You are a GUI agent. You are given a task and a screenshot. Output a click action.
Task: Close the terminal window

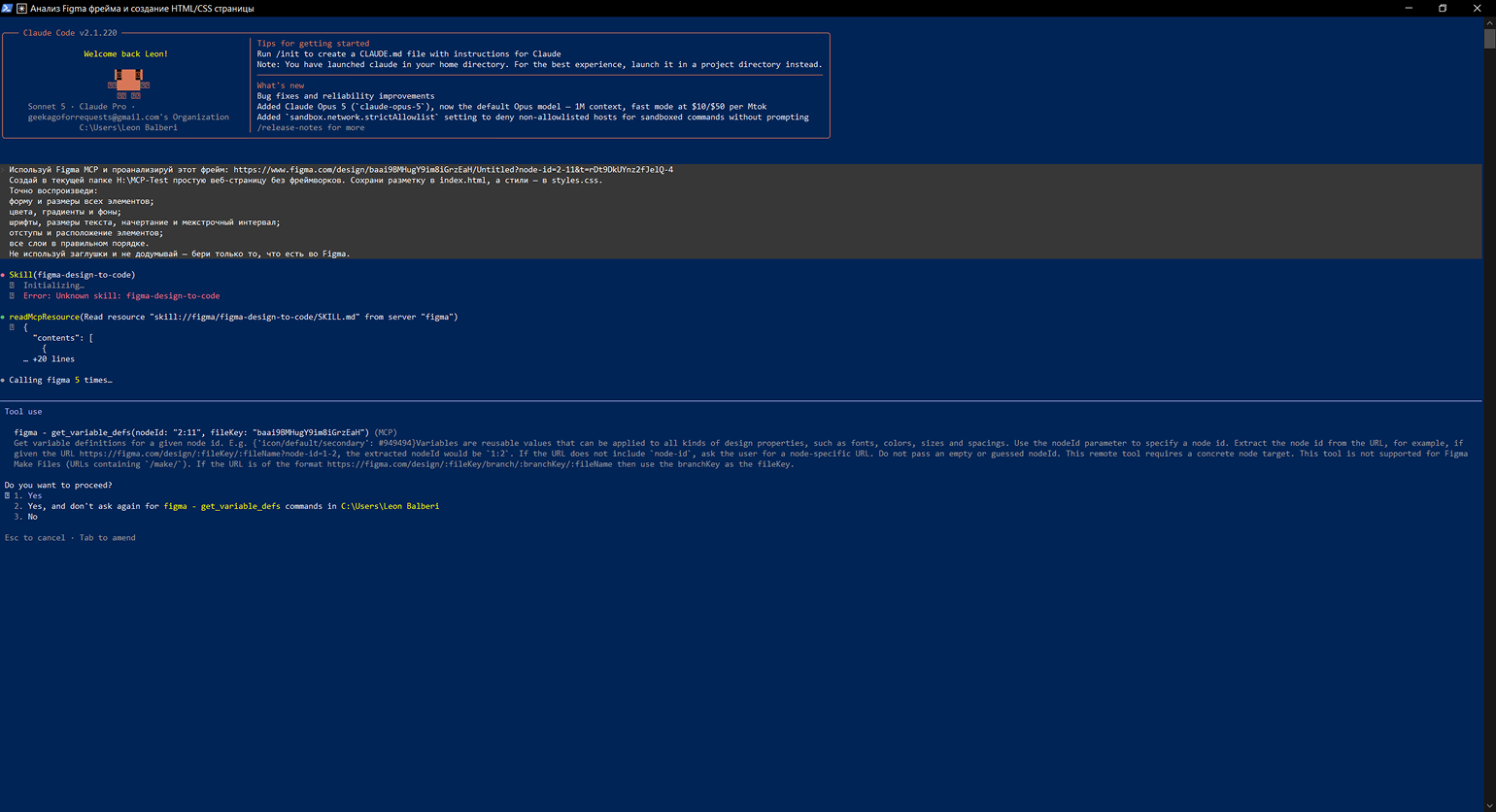point(1477,8)
